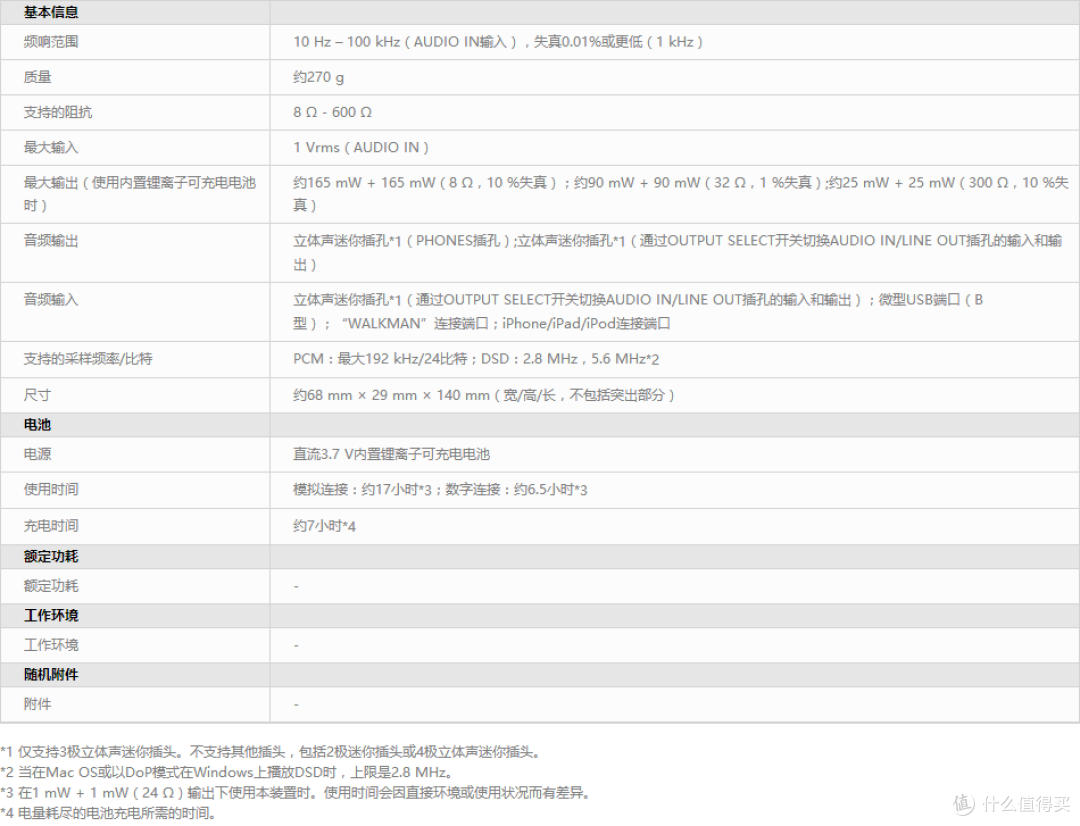Click the 随机附件 section header
Screen dimensions: 1080x826
click(51, 675)
